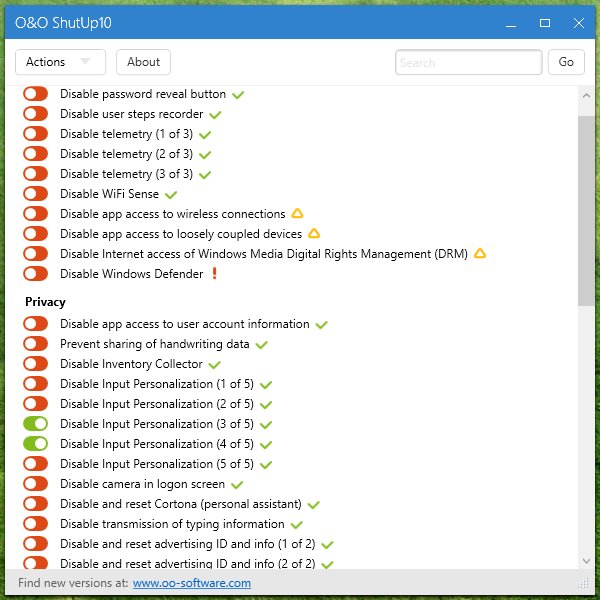Click yellow warning triangle beside wireless connections setting

(297, 214)
